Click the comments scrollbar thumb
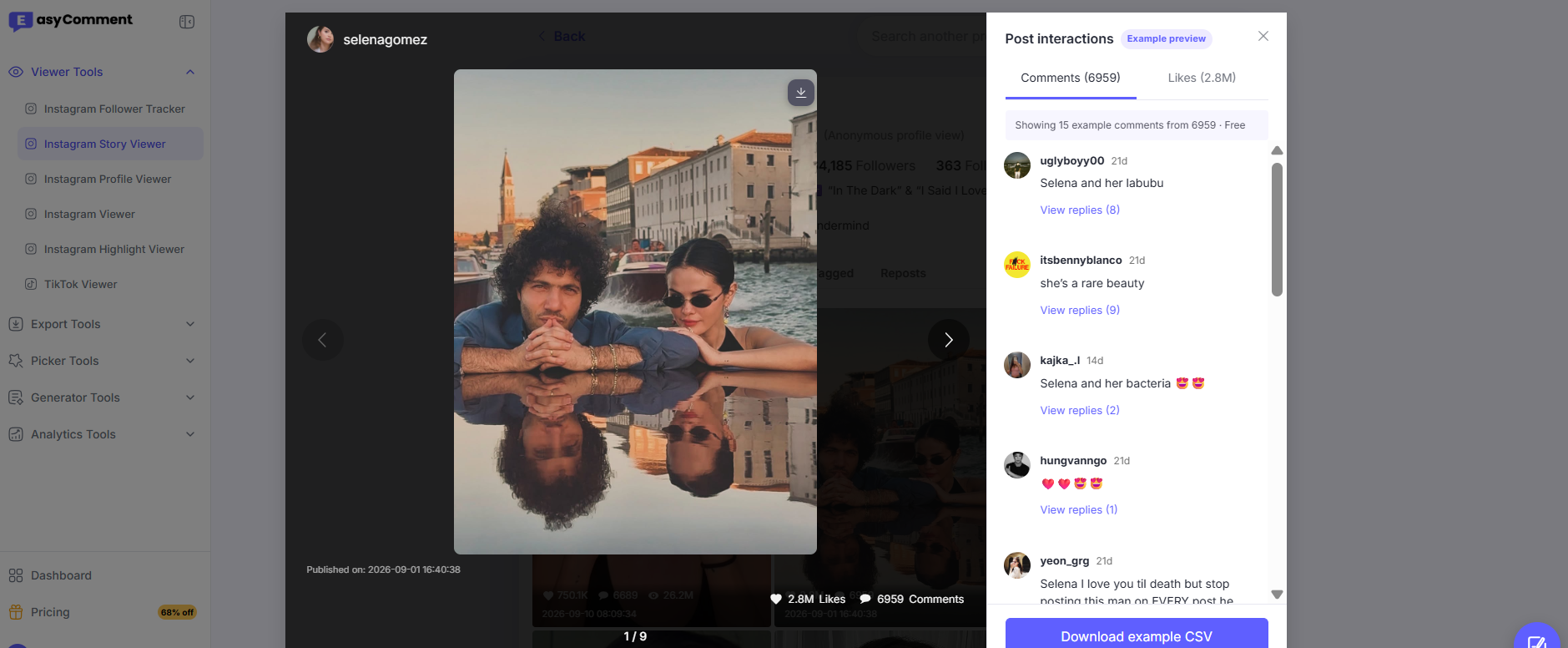This screenshot has width=1568, height=648. pyautogui.click(x=1277, y=230)
